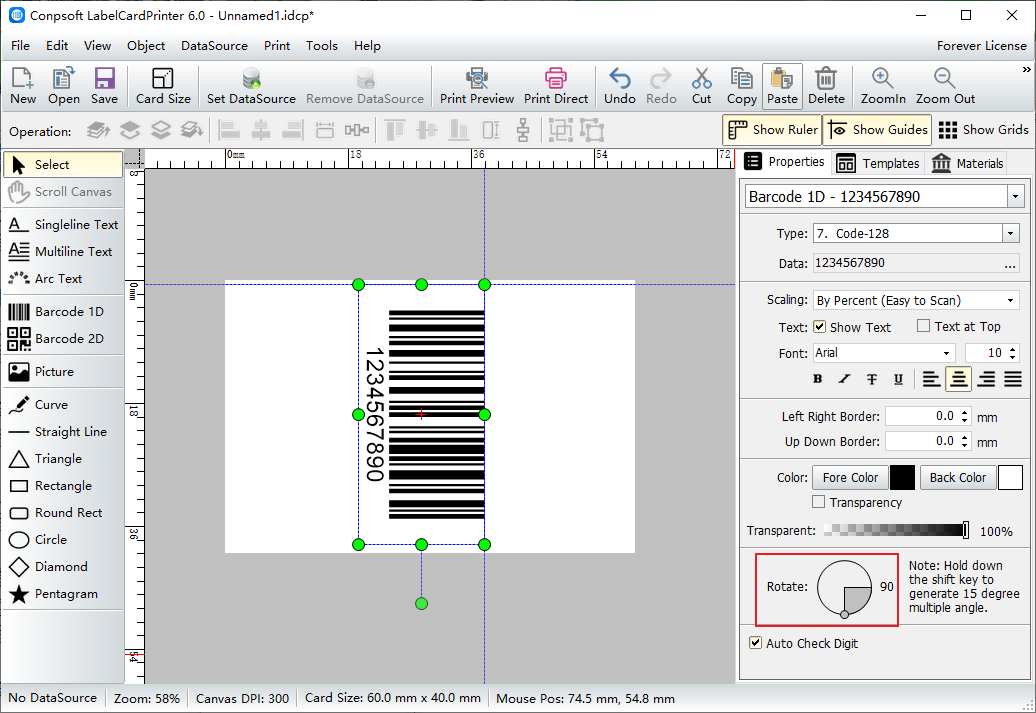Open the Card Size settings
The width and height of the screenshot is (1036, 713).
click(x=163, y=86)
